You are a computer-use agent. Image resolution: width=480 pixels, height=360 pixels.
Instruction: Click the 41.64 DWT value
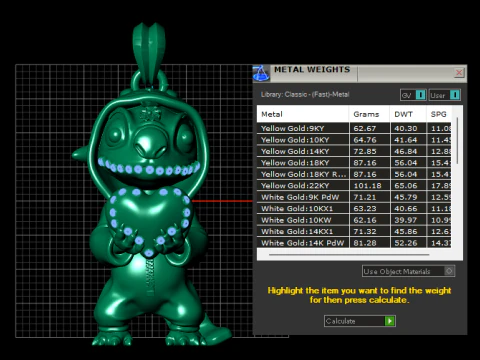point(406,140)
